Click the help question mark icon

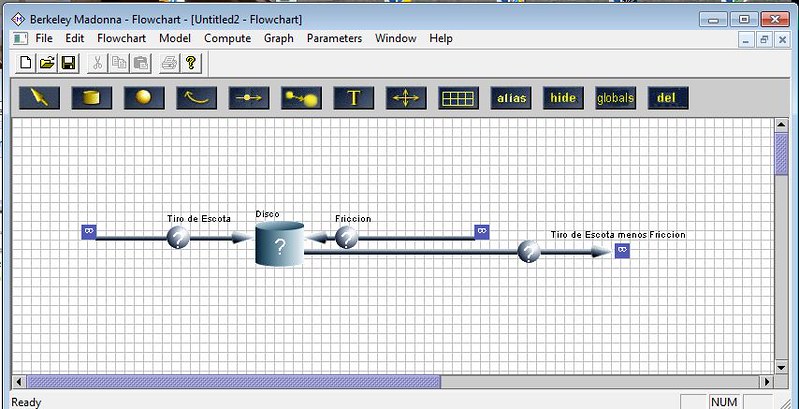pos(190,63)
